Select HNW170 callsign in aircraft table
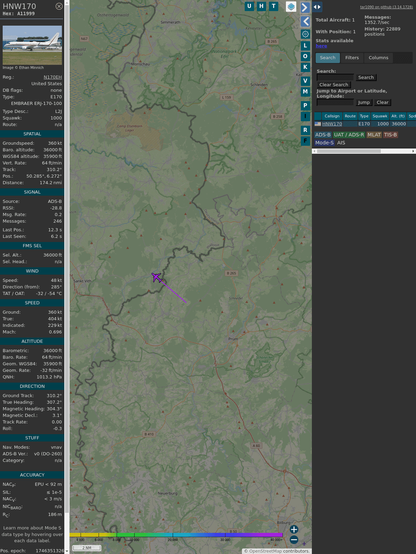416x554 pixels. click(332, 124)
